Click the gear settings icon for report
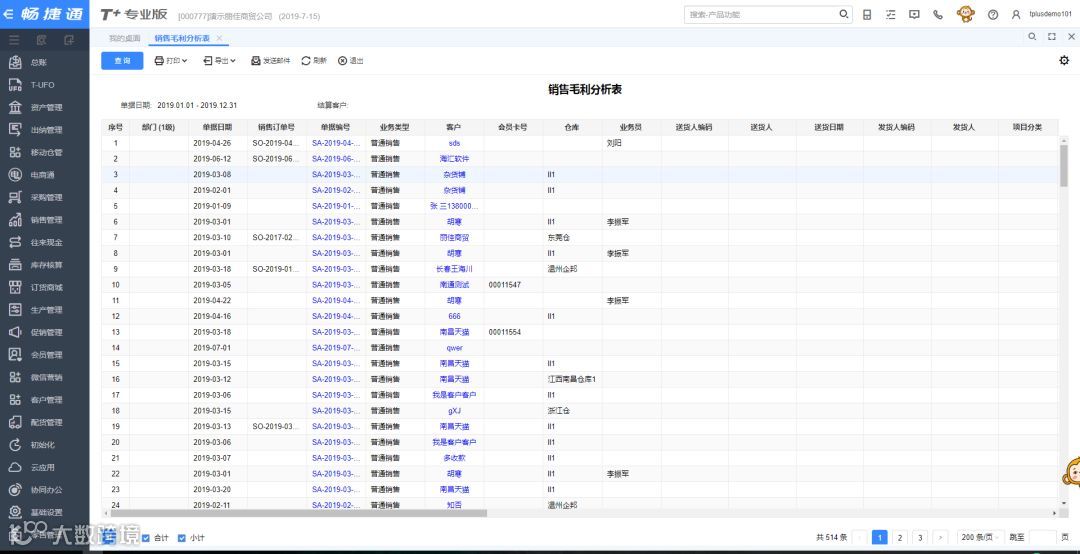 tap(1064, 61)
